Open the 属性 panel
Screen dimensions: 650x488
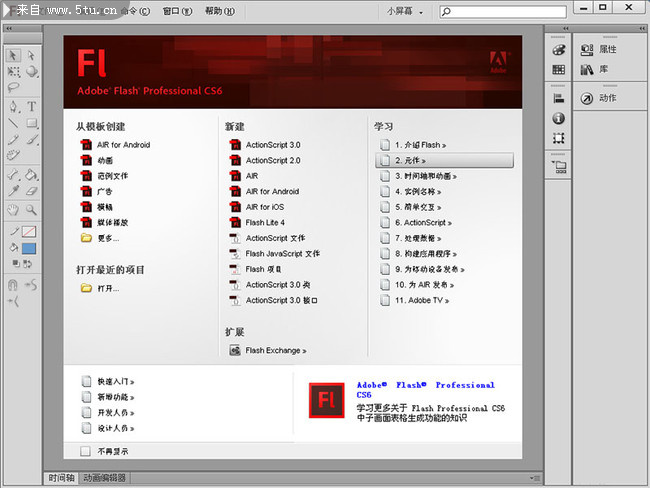click(599, 49)
